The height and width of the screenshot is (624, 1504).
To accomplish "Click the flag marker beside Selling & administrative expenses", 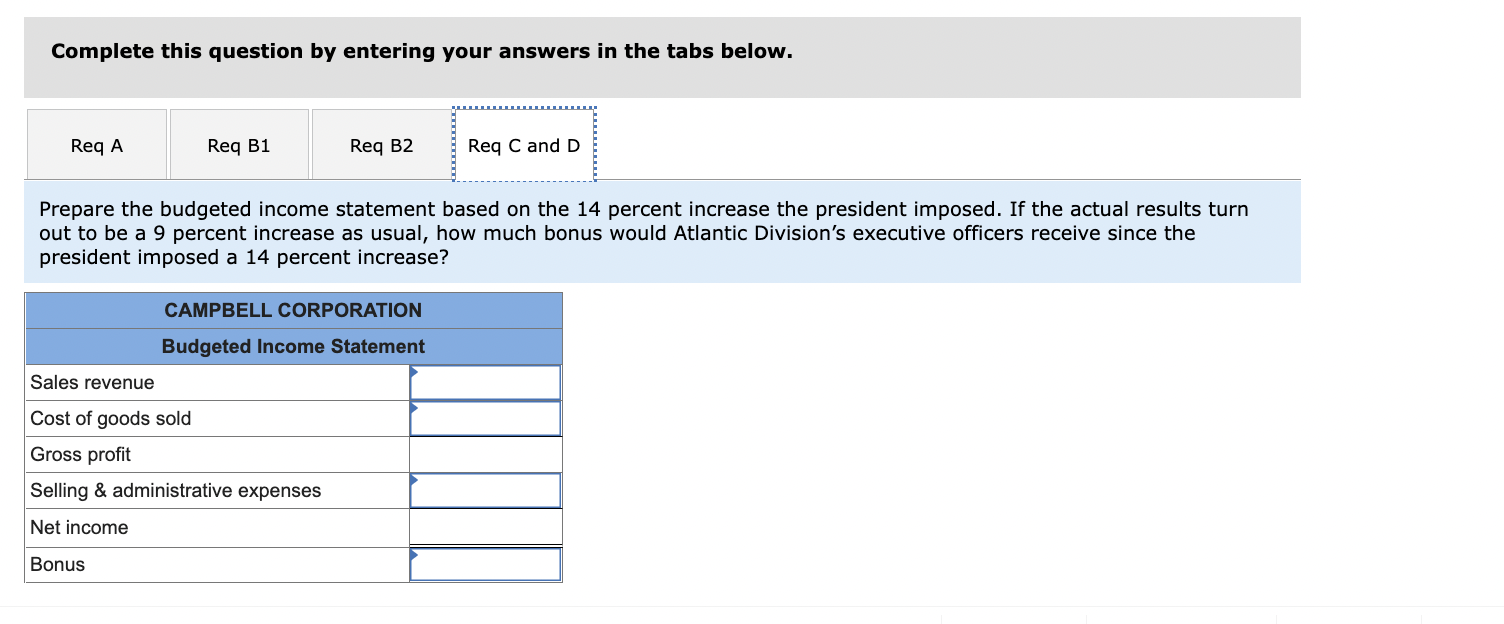I will point(412,480).
